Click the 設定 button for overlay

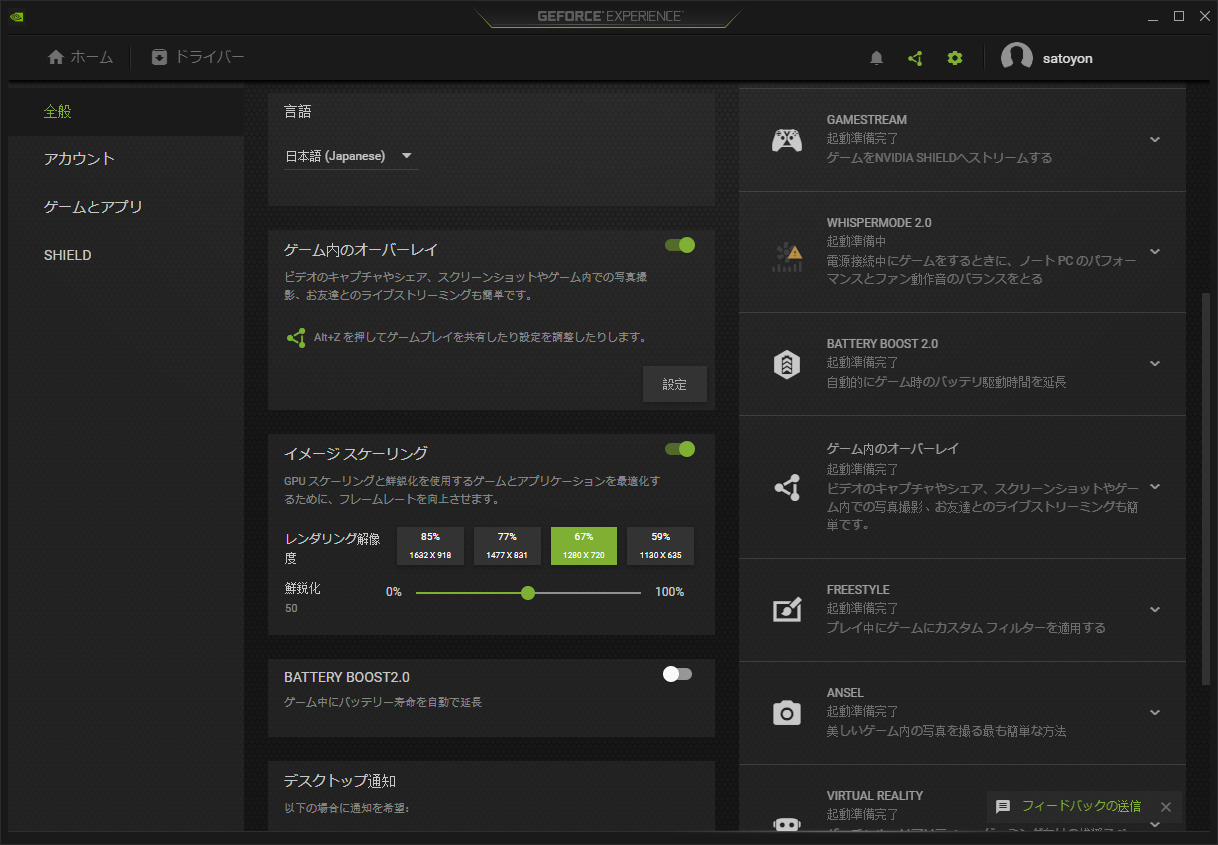point(675,384)
